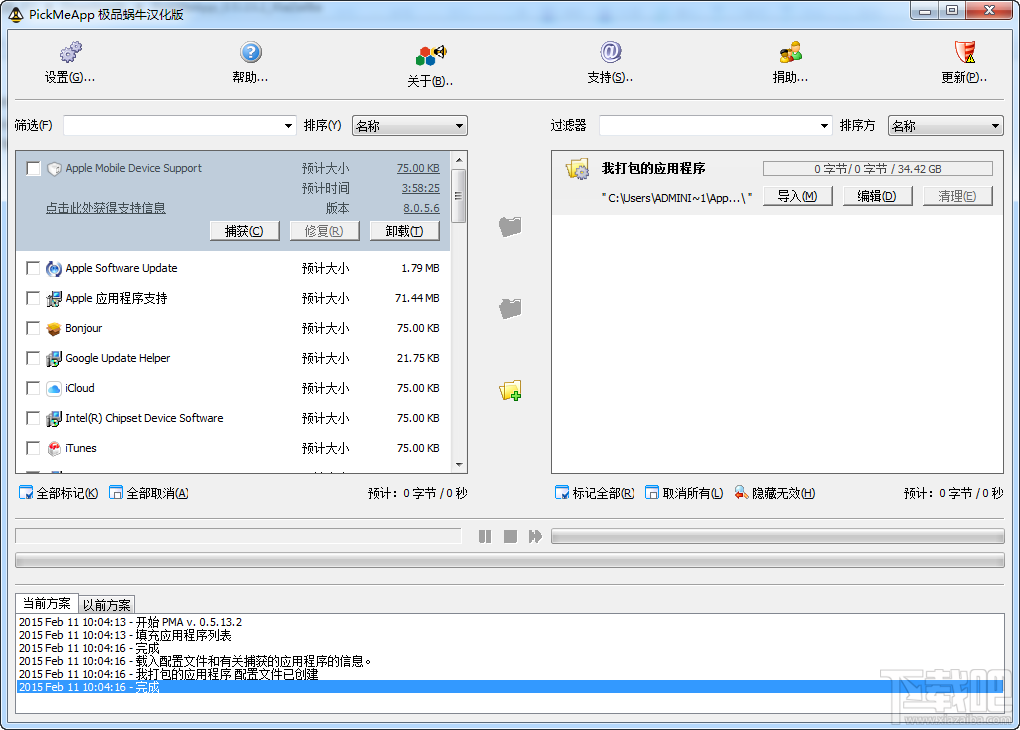Tick the iTunes checkbox
This screenshot has height=730, width=1020.
point(33,448)
